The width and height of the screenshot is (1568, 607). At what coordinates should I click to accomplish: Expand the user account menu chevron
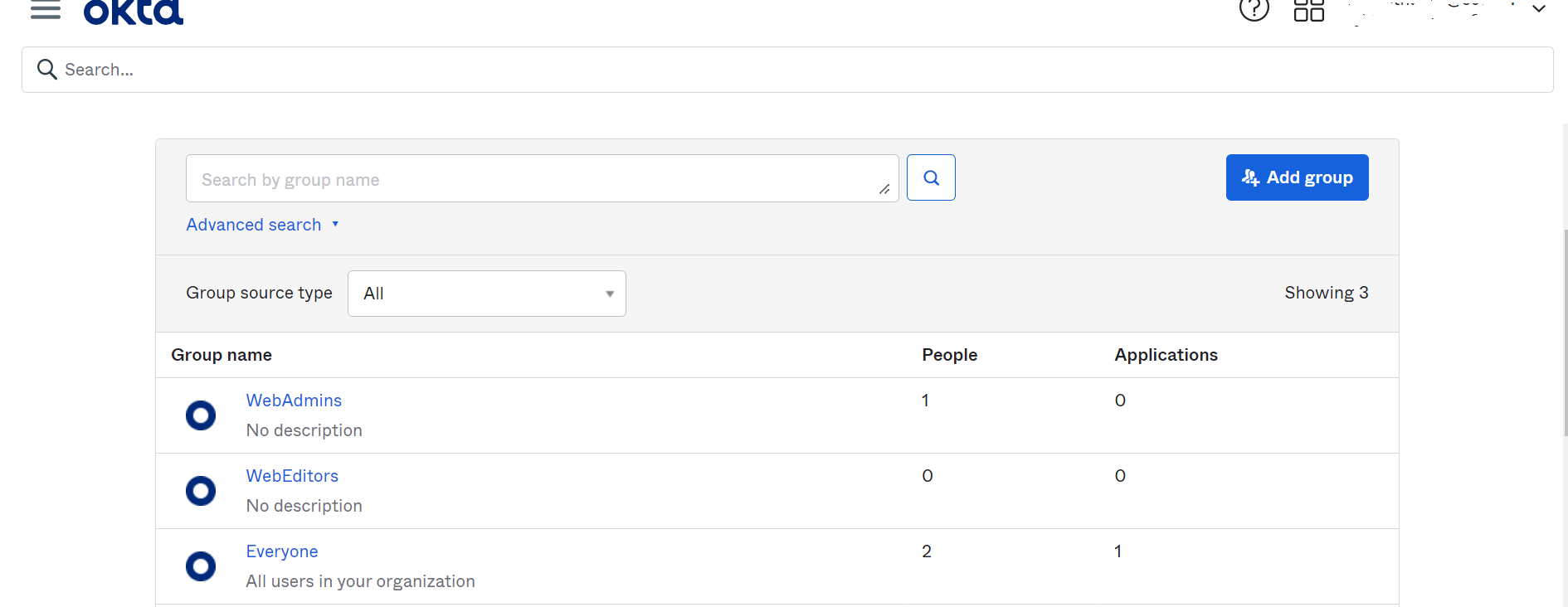[x=1539, y=9]
